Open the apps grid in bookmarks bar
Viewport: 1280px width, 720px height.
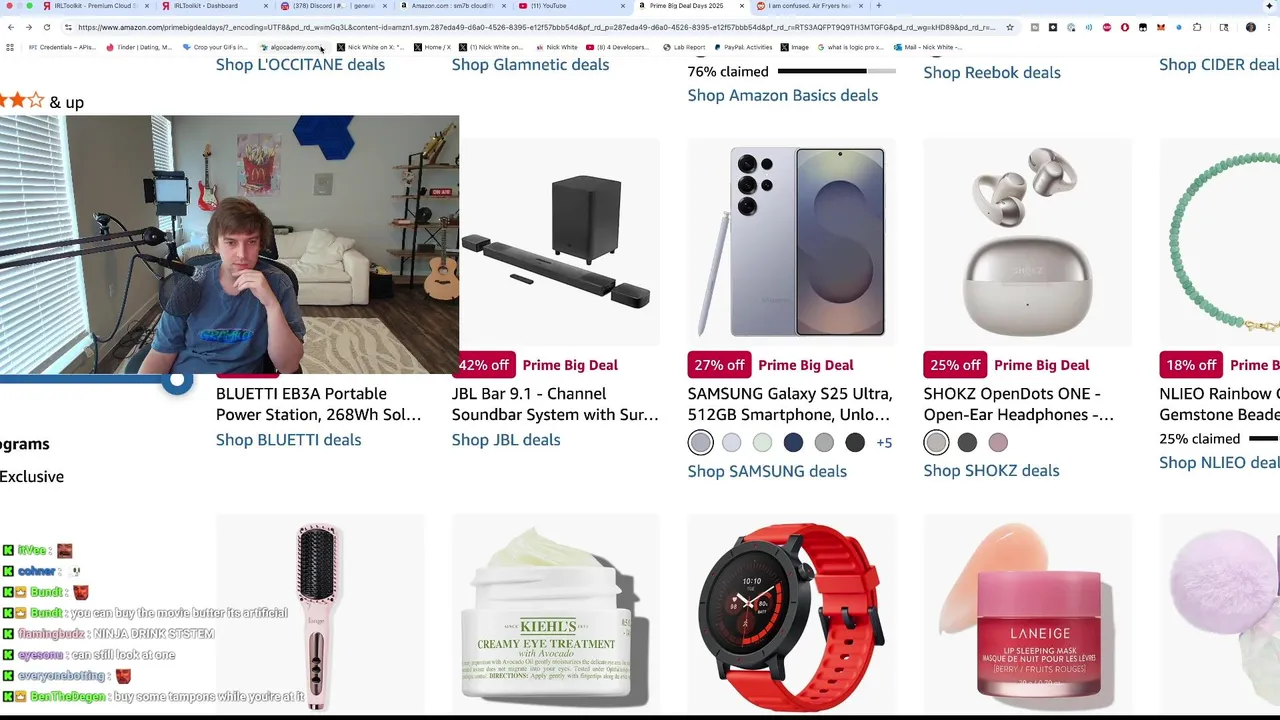10,47
